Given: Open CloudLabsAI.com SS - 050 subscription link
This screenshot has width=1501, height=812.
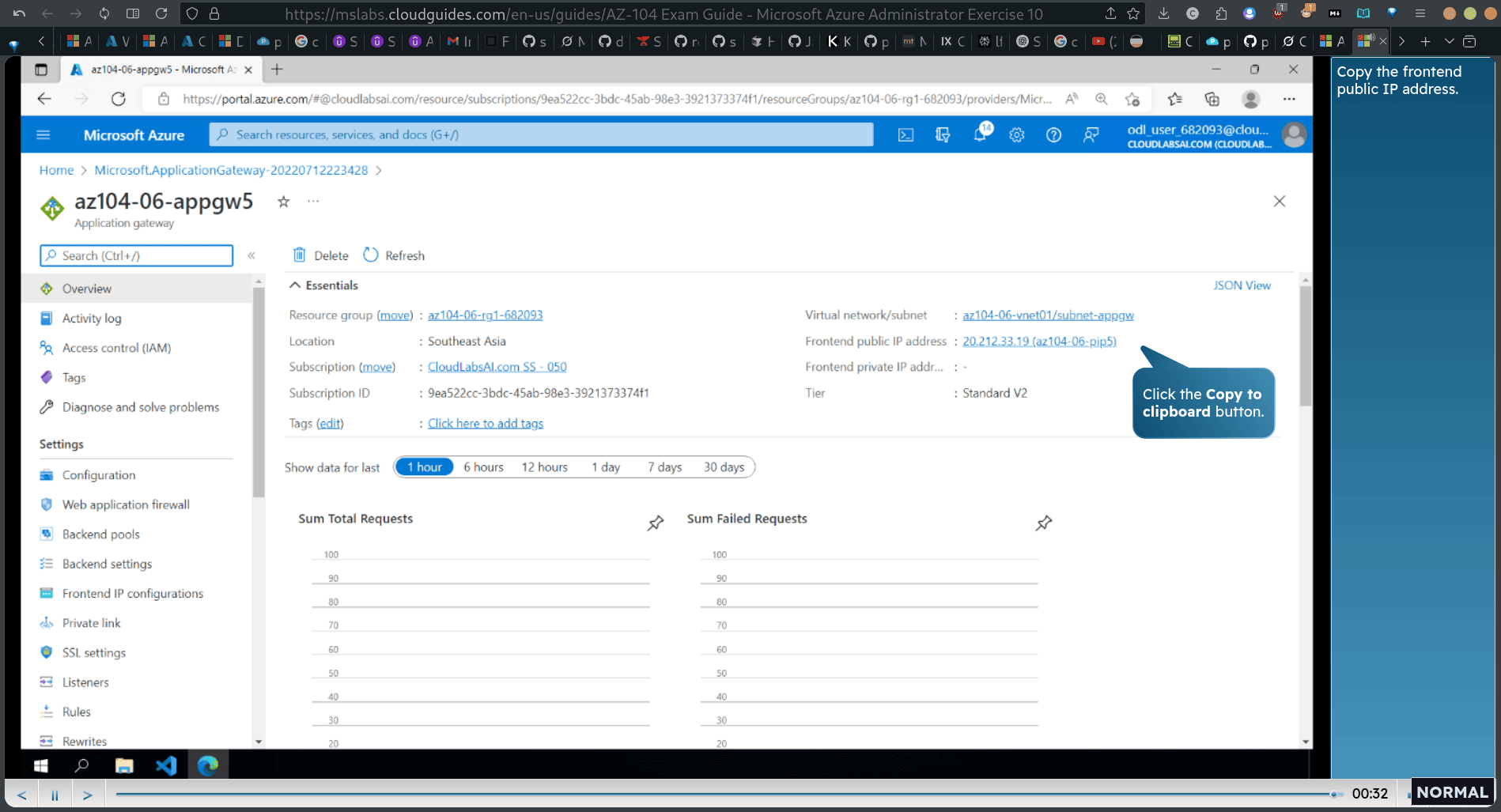Looking at the screenshot, I should [497, 367].
